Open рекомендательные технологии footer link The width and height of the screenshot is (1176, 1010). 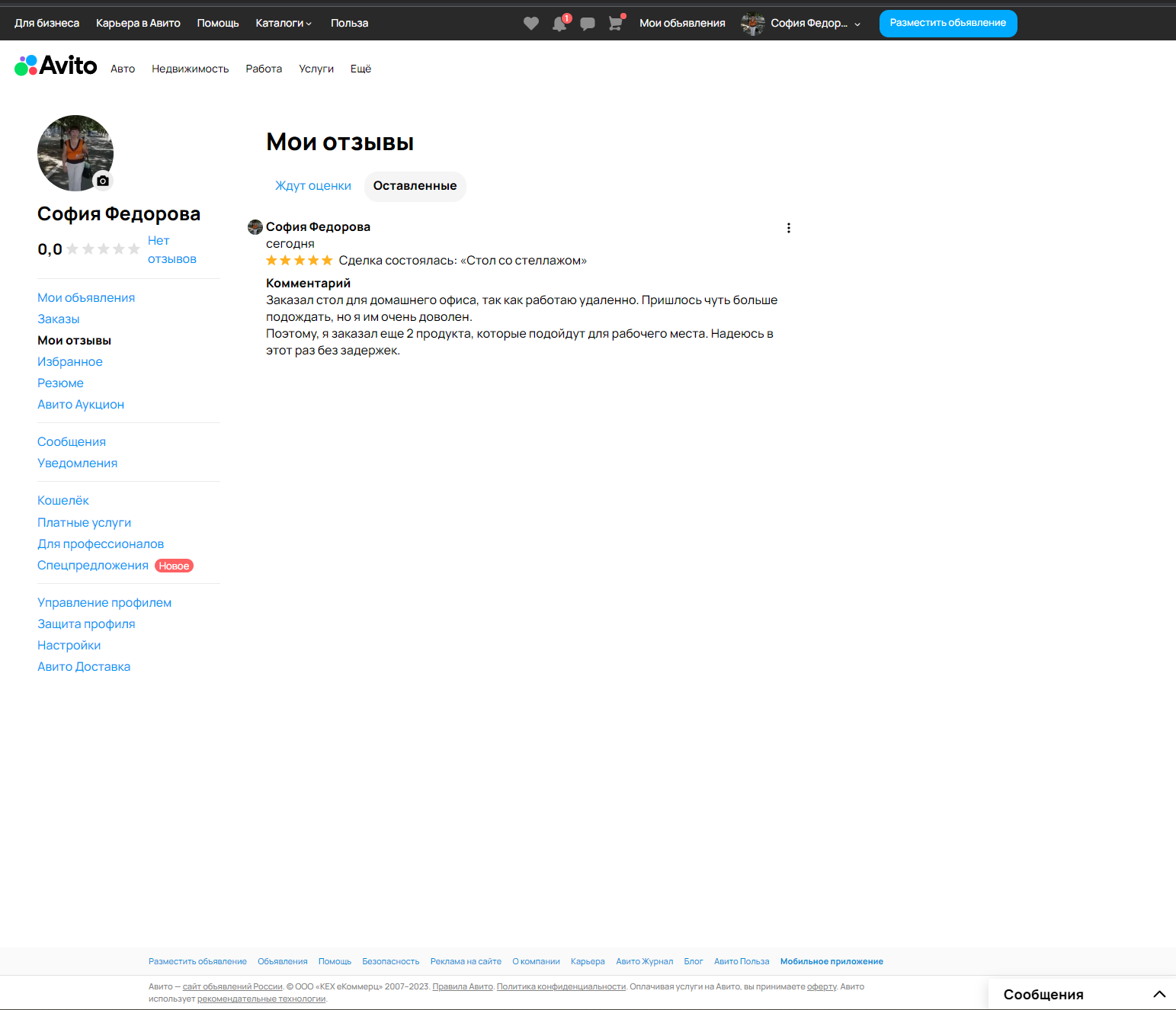tap(261, 999)
